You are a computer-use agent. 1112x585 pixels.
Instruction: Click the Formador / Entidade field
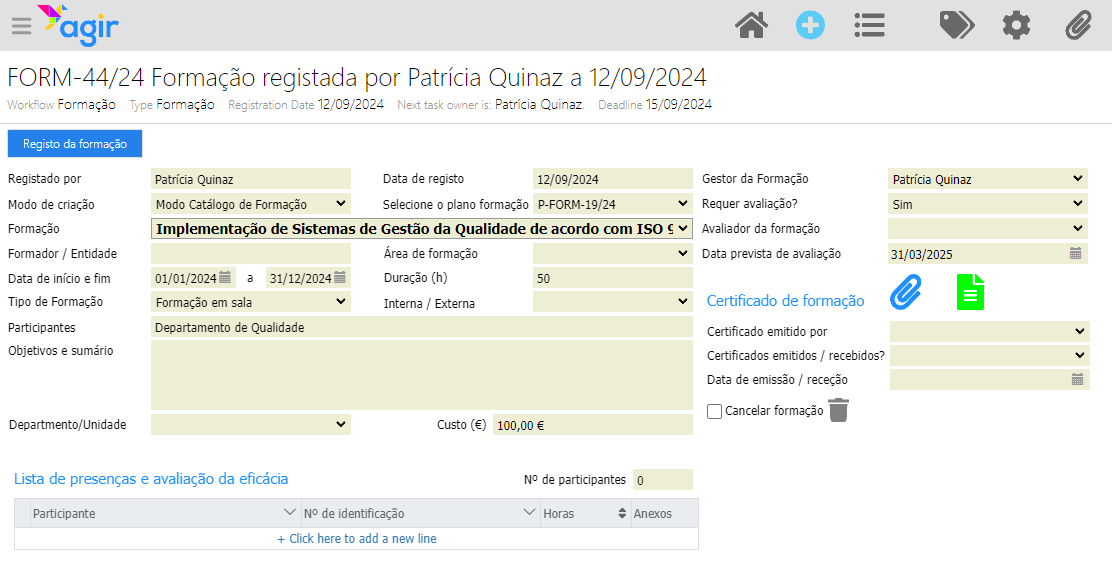pyautogui.click(x=251, y=253)
